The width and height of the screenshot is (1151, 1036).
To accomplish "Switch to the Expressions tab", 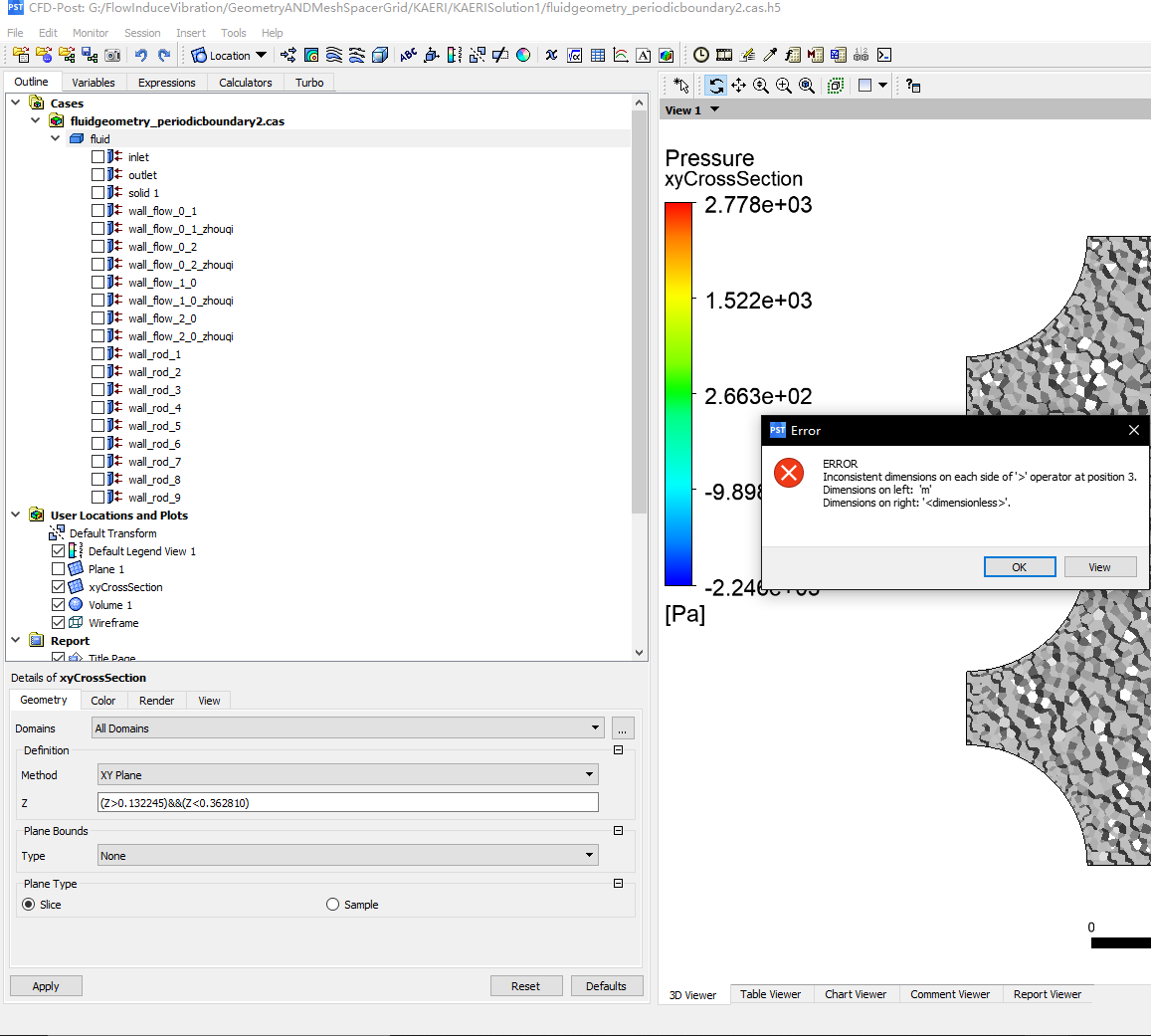I will [166, 83].
